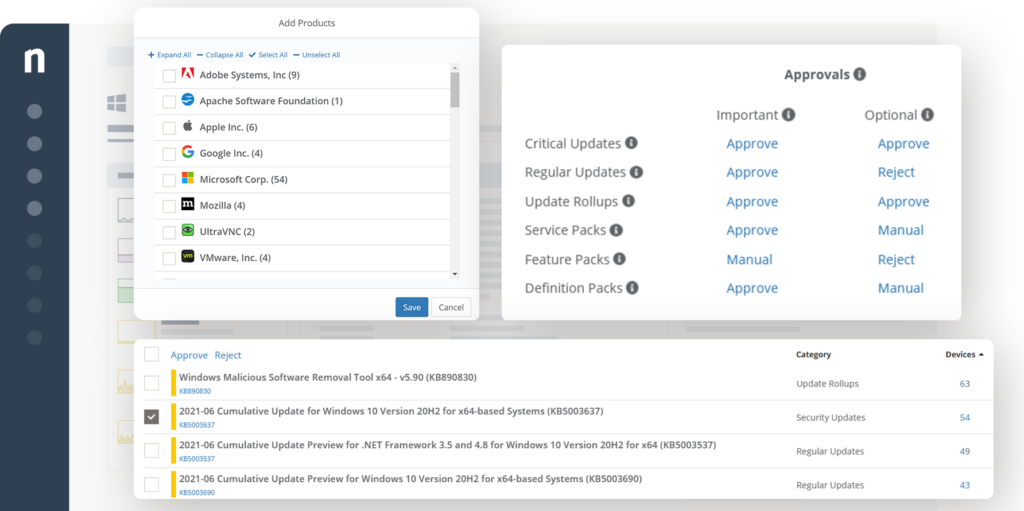Click Security Updates category cell
The width and height of the screenshot is (1024, 511).
click(831, 418)
